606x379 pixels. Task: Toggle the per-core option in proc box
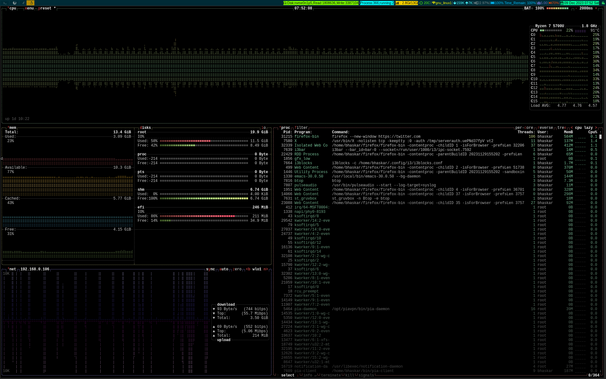tap(524, 127)
